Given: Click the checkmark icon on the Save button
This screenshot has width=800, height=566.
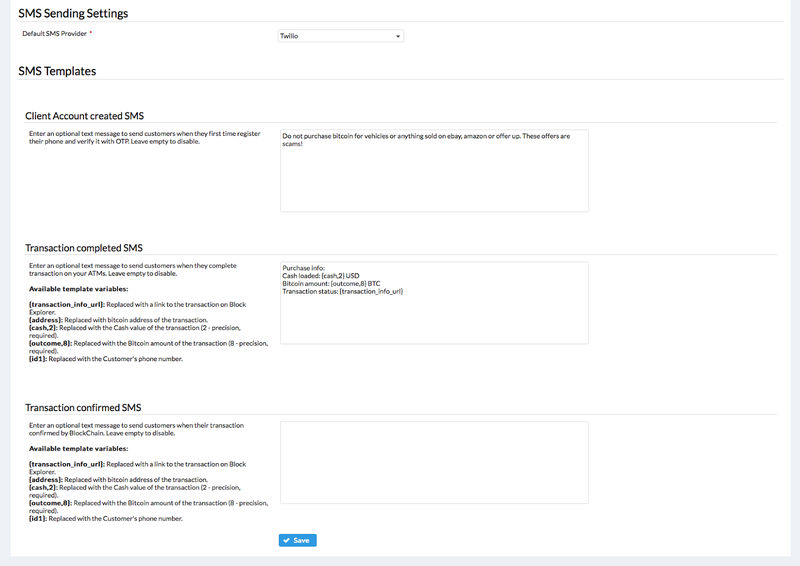Looking at the screenshot, I should click(286, 540).
